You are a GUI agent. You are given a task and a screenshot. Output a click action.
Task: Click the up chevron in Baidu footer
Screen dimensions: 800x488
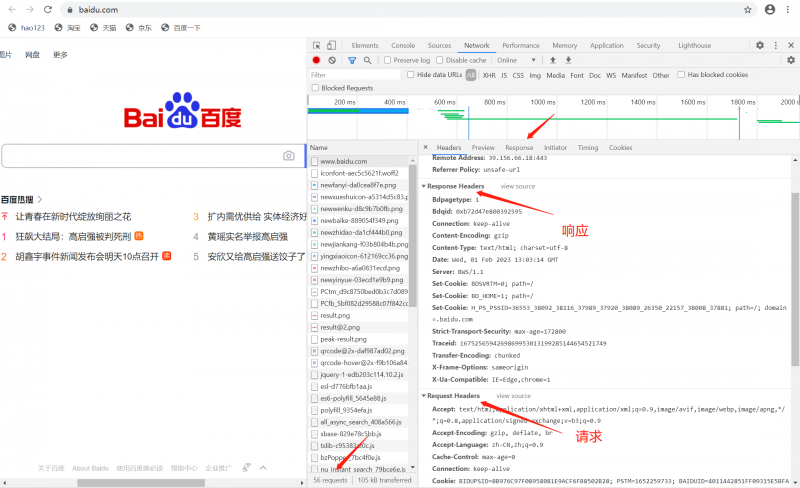(x=263, y=468)
